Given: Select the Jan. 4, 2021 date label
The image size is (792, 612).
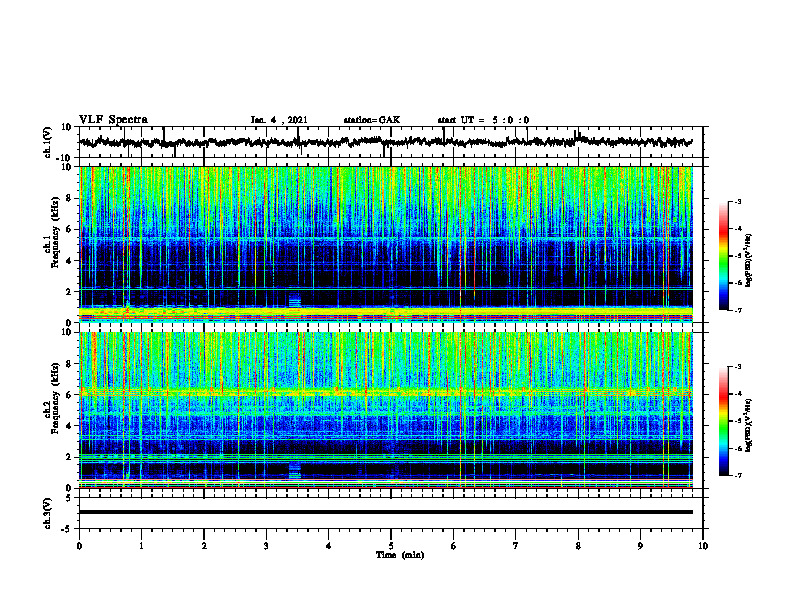Looking at the screenshot, I should pos(279,120).
